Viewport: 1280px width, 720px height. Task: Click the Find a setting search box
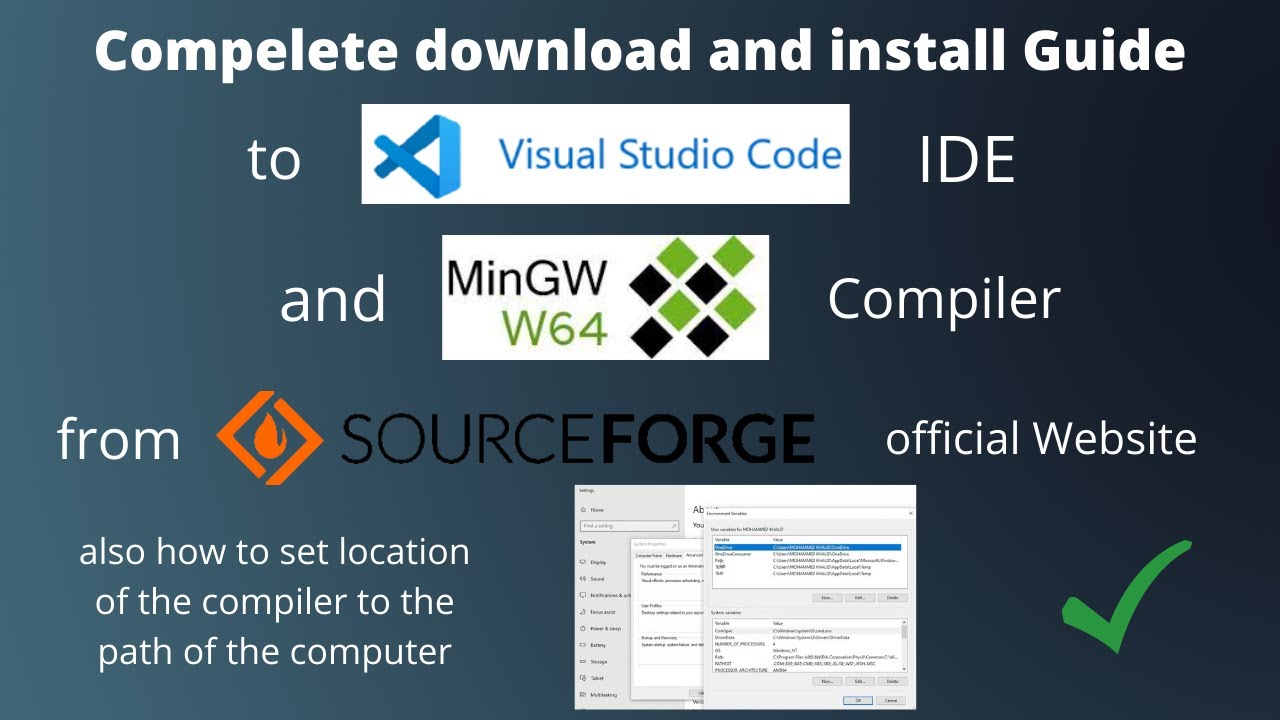629,526
